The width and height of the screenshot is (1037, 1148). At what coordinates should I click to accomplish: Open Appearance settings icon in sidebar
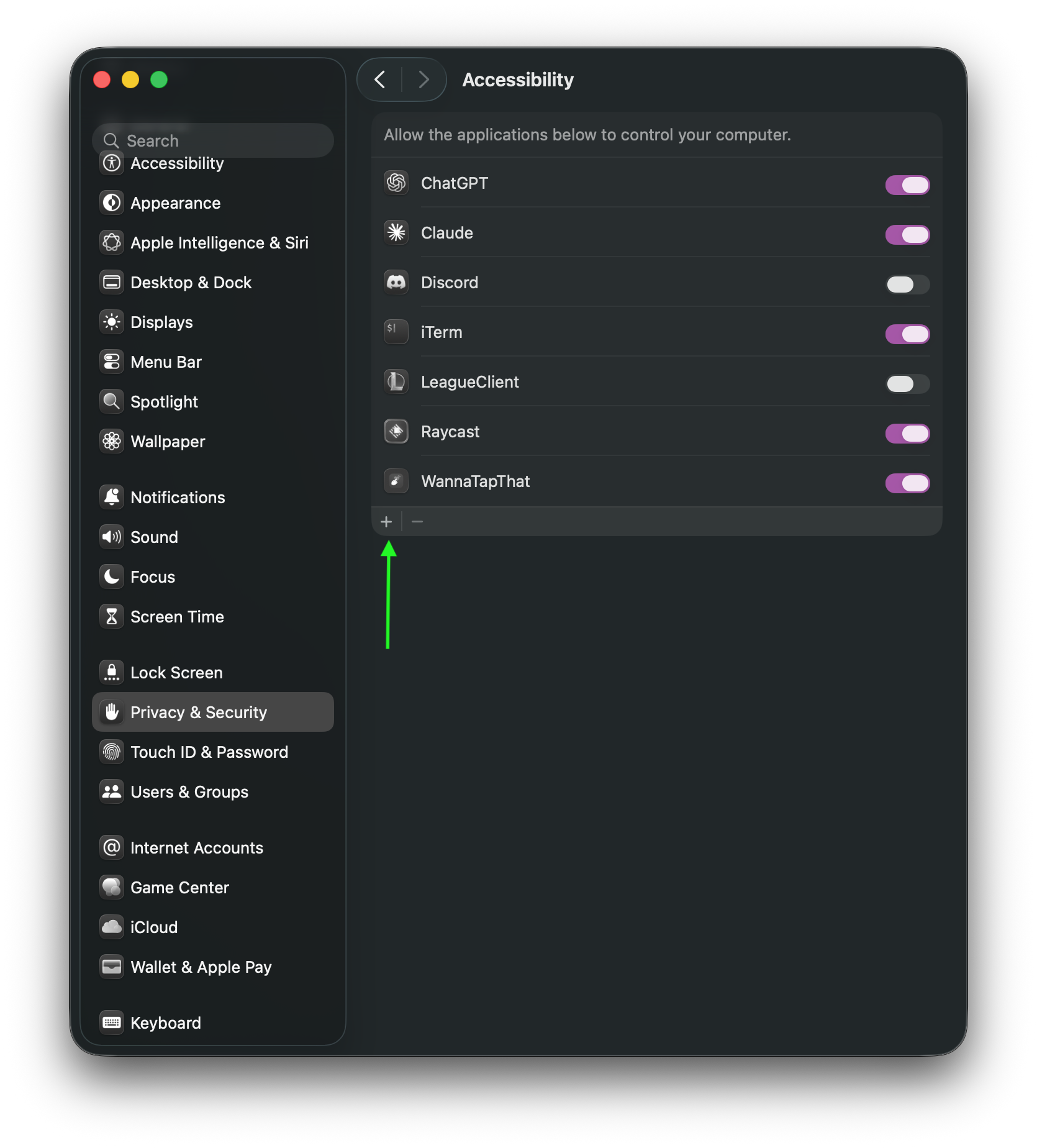click(112, 203)
